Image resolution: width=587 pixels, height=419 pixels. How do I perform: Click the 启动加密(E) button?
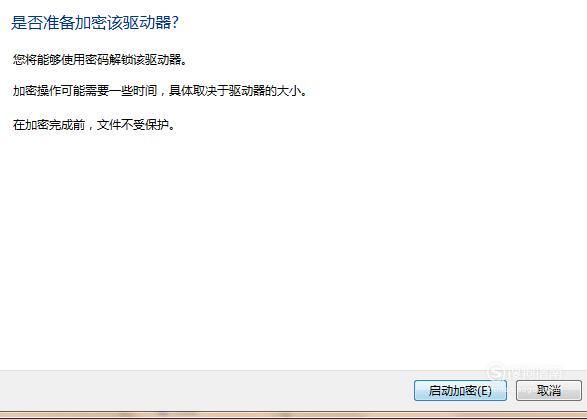(460, 391)
